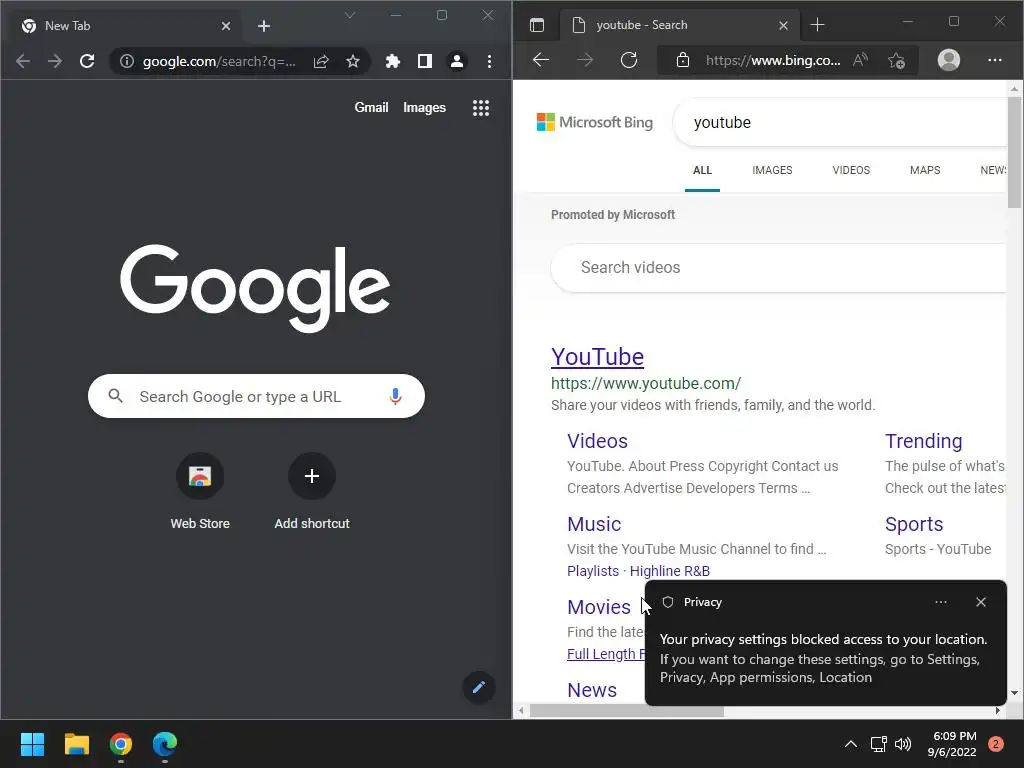Open Chrome Extensions puzzle icon

tap(392, 61)
